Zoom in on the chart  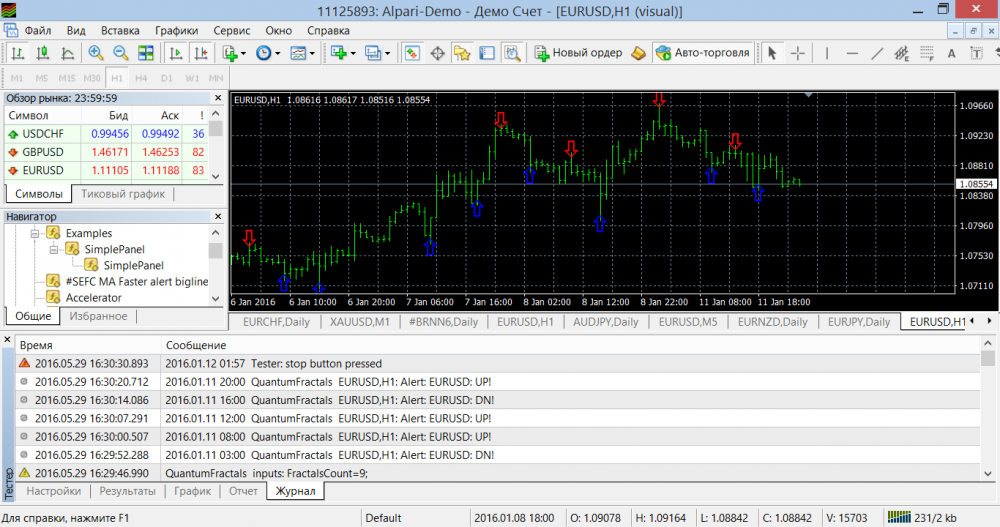click(x=96, y=53)
